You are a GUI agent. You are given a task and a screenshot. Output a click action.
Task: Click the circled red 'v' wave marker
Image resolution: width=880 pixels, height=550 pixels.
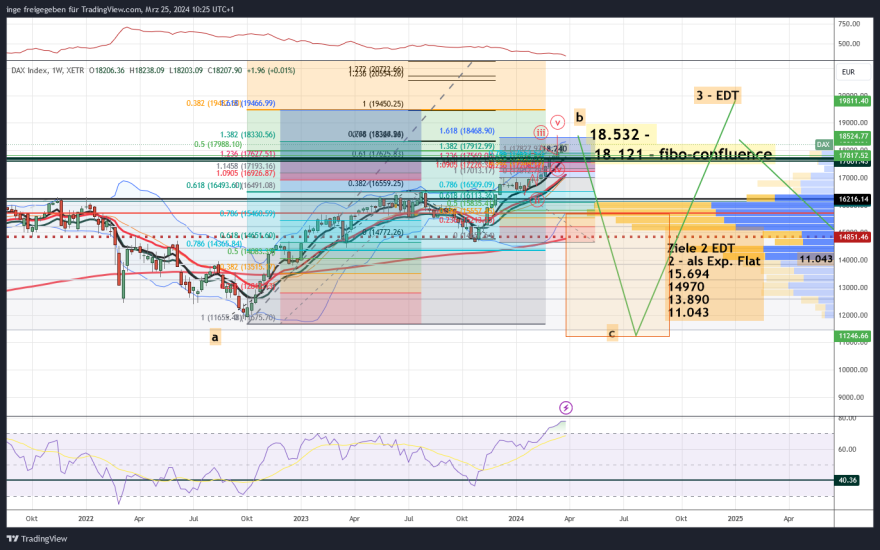[557, 121]
